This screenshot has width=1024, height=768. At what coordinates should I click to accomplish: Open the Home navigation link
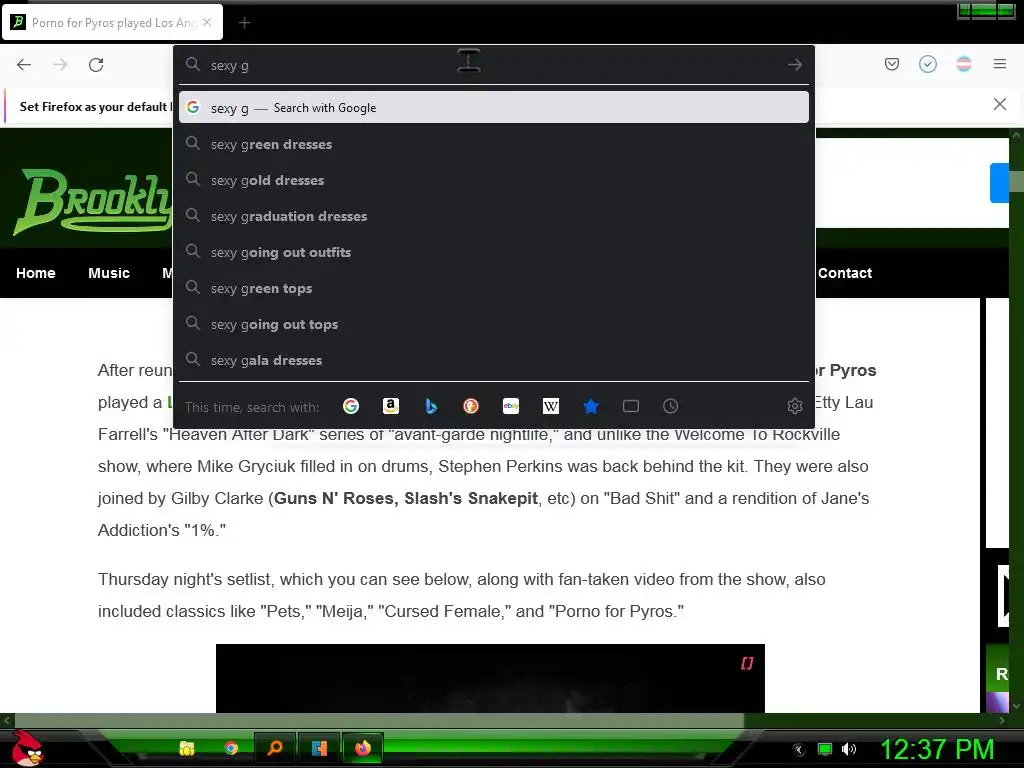(36, 273)
